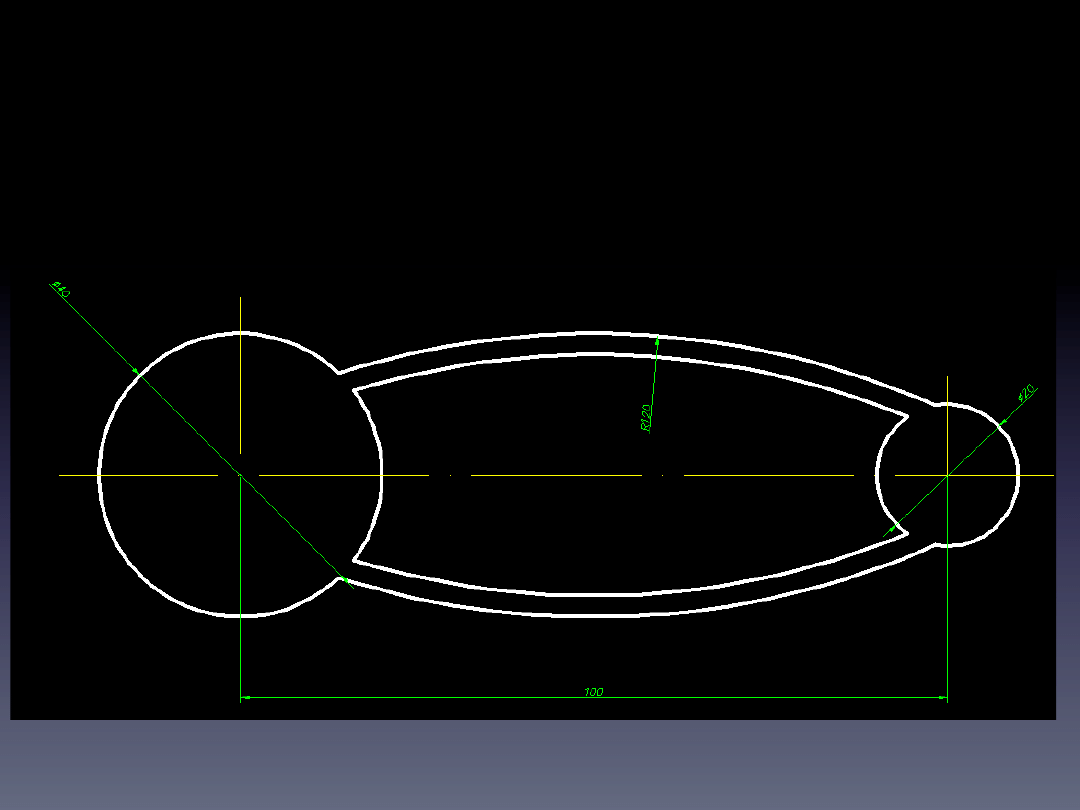The image size is (1080, 810).
Task: Click the Ø40 diameter dimension label
Action: [x=60, y=290]
